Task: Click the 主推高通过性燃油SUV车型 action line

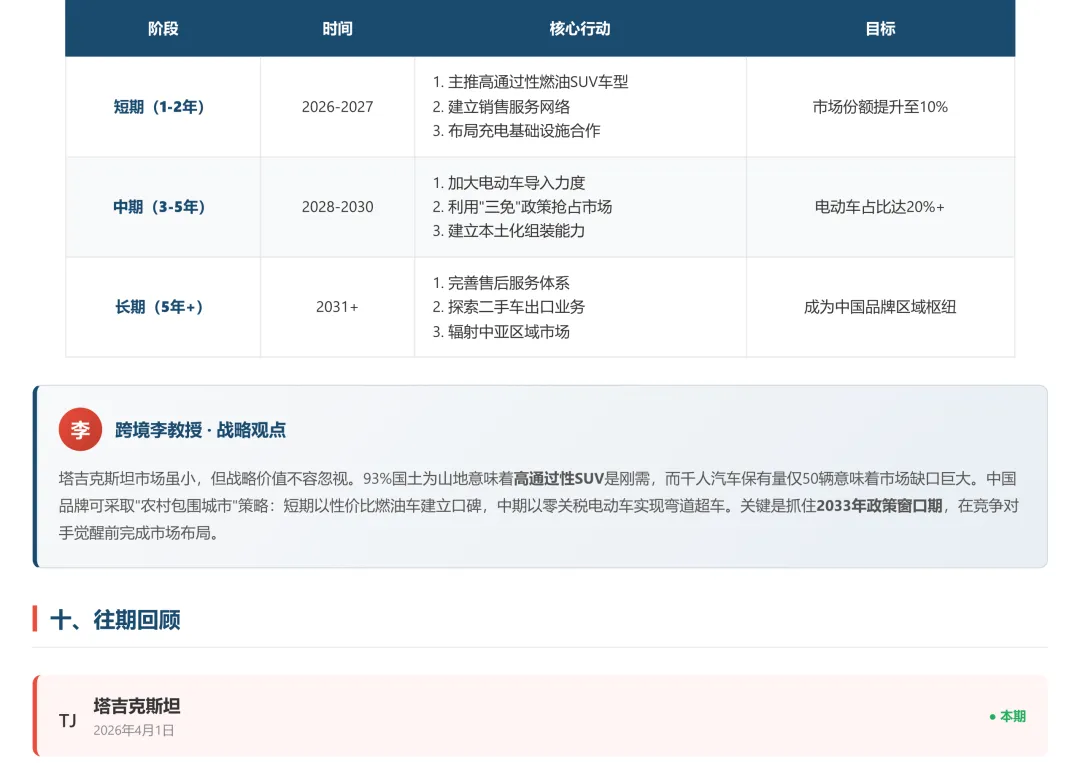Action: 530,82
